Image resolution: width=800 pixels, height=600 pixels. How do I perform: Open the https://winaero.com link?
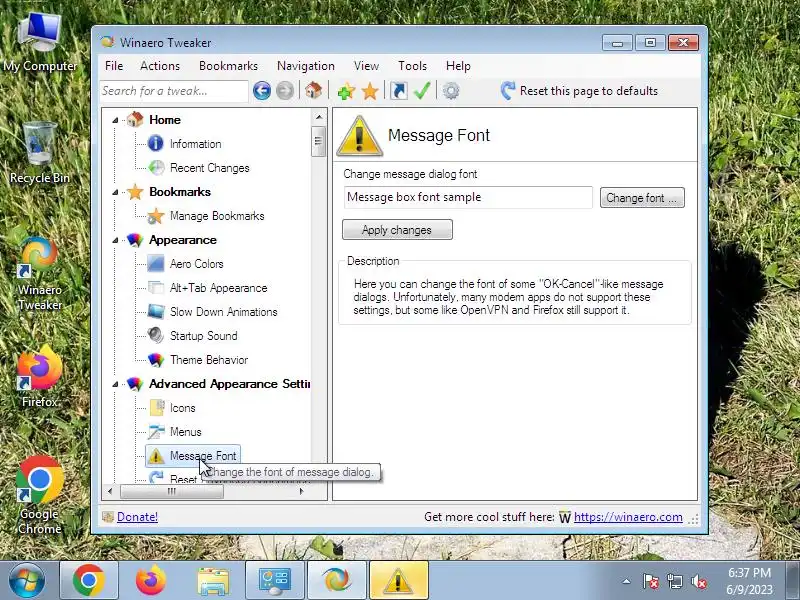click(x=628, y=517)
